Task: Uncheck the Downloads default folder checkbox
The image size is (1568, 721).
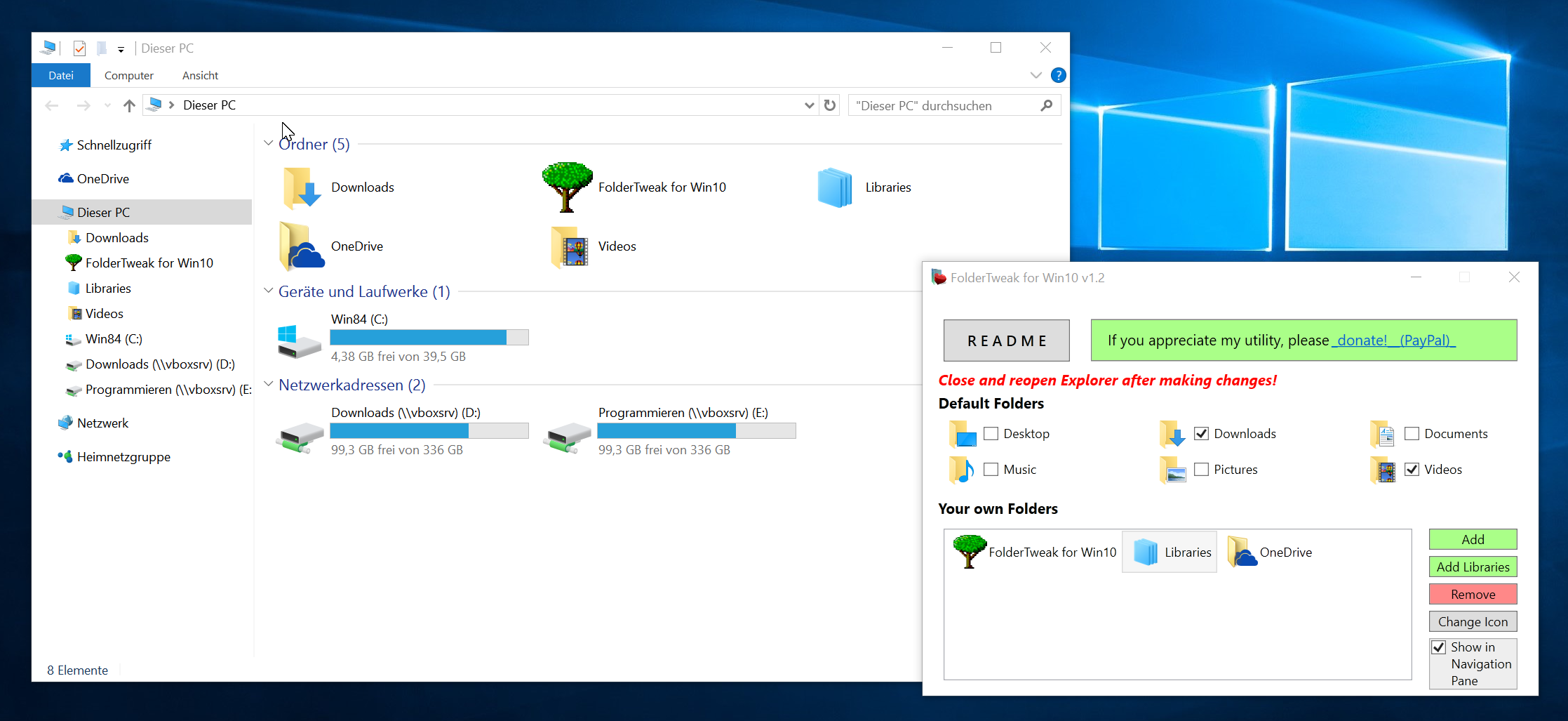Action: tap(1201, 434)
